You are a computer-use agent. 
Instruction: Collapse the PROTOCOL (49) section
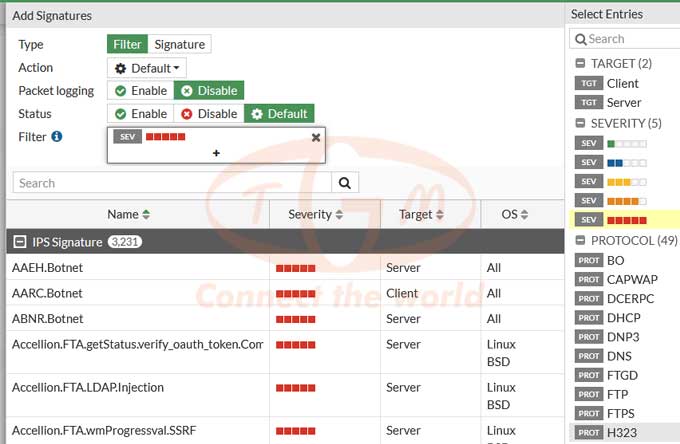click(580, 240)
